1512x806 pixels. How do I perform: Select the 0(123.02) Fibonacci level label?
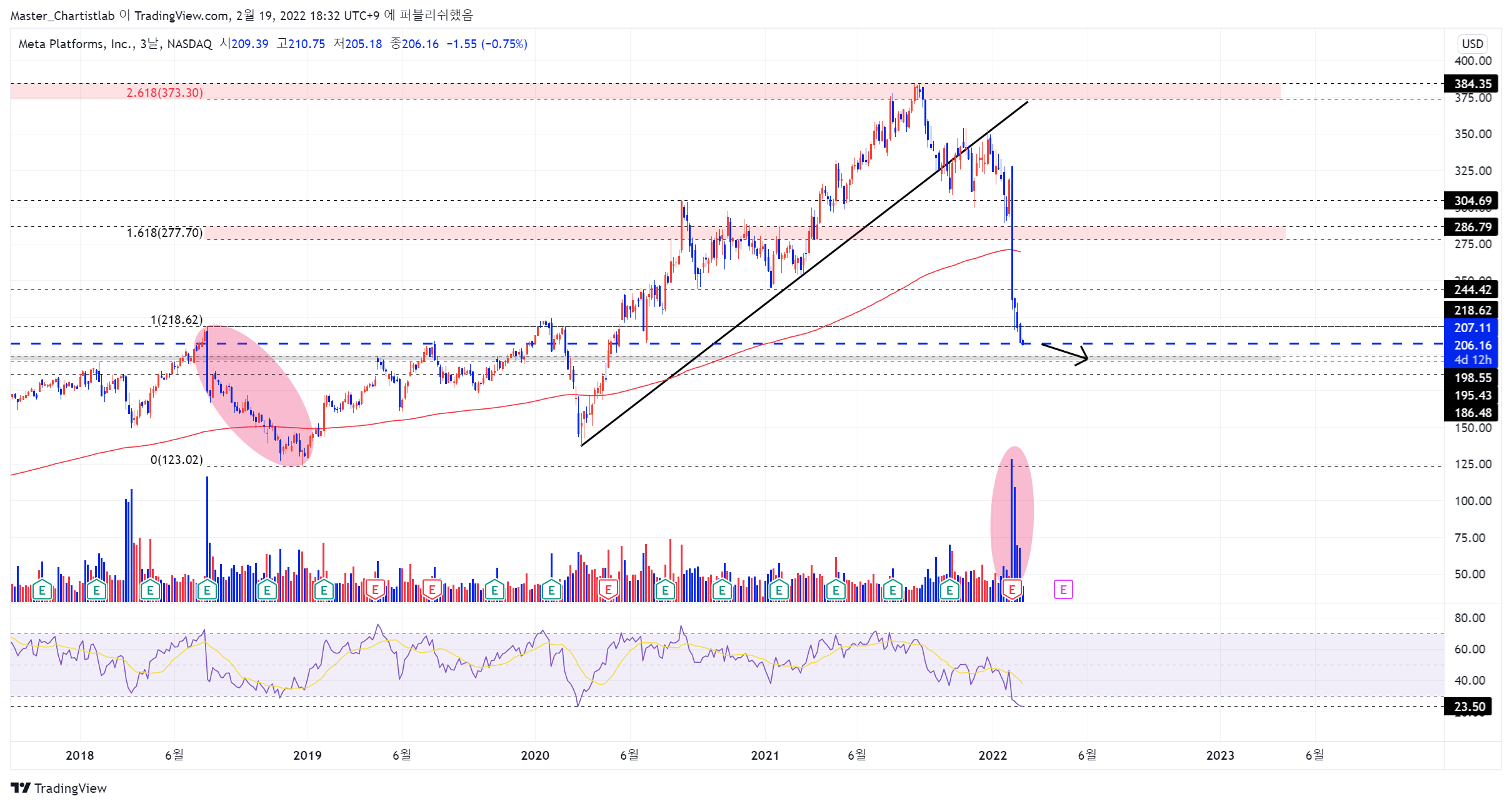coord(177,460)
